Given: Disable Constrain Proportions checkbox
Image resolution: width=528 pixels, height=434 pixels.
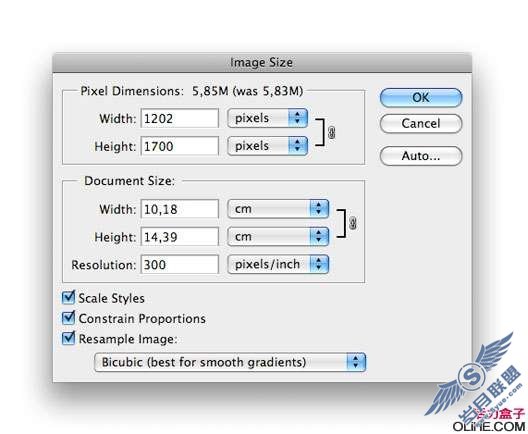Looking at the screenshot, I should tap(68, 318).
